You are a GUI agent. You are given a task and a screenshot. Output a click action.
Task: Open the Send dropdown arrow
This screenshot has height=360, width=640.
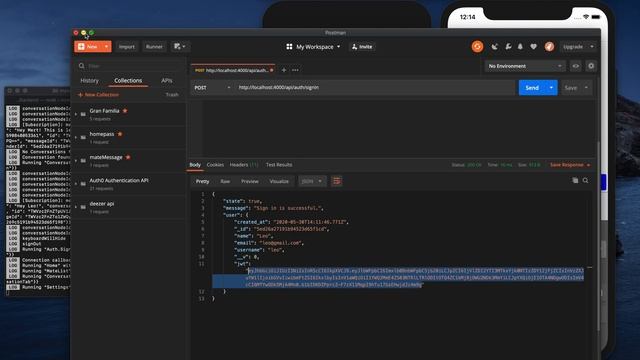pos(551,88)
